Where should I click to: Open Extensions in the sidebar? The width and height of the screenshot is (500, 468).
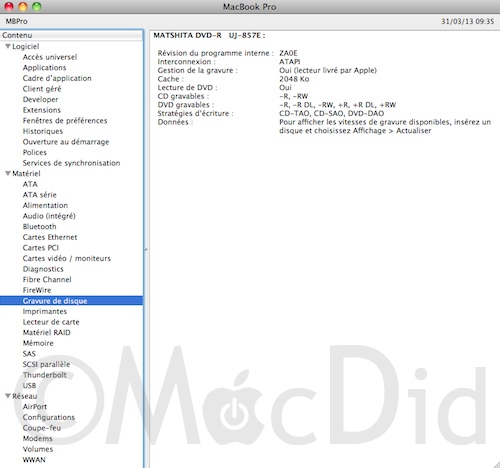click(42, 110)
